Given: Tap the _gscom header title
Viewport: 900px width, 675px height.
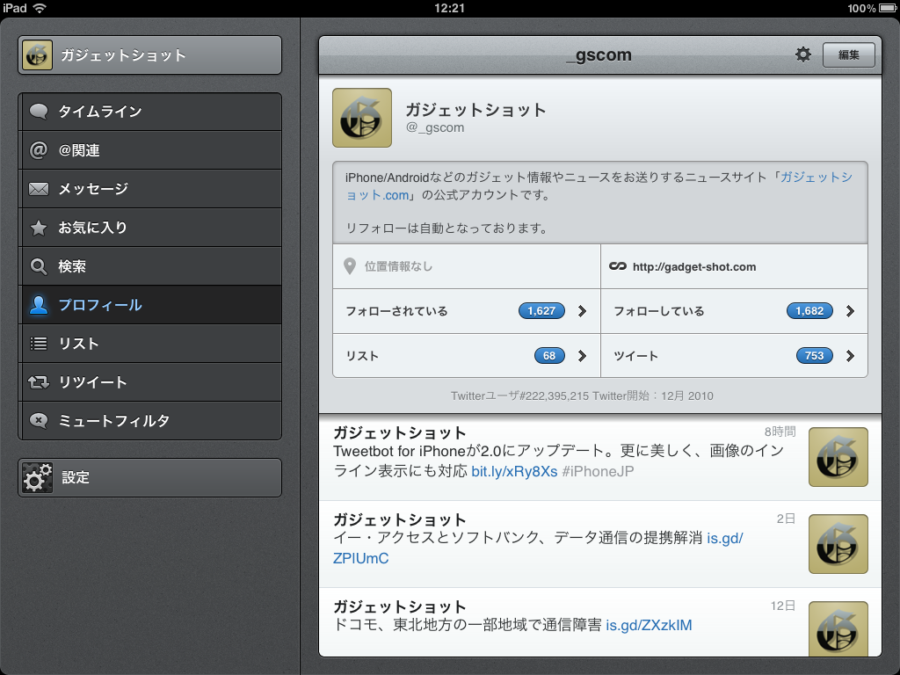Looking at the screenshot, I should (599, 55).
